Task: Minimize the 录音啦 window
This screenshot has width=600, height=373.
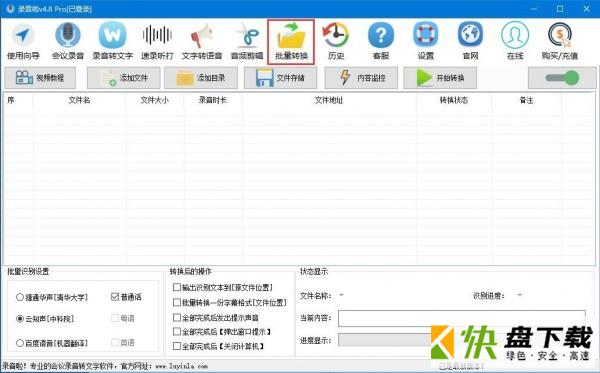Action: pyautogui.click(x=534, y=9)
